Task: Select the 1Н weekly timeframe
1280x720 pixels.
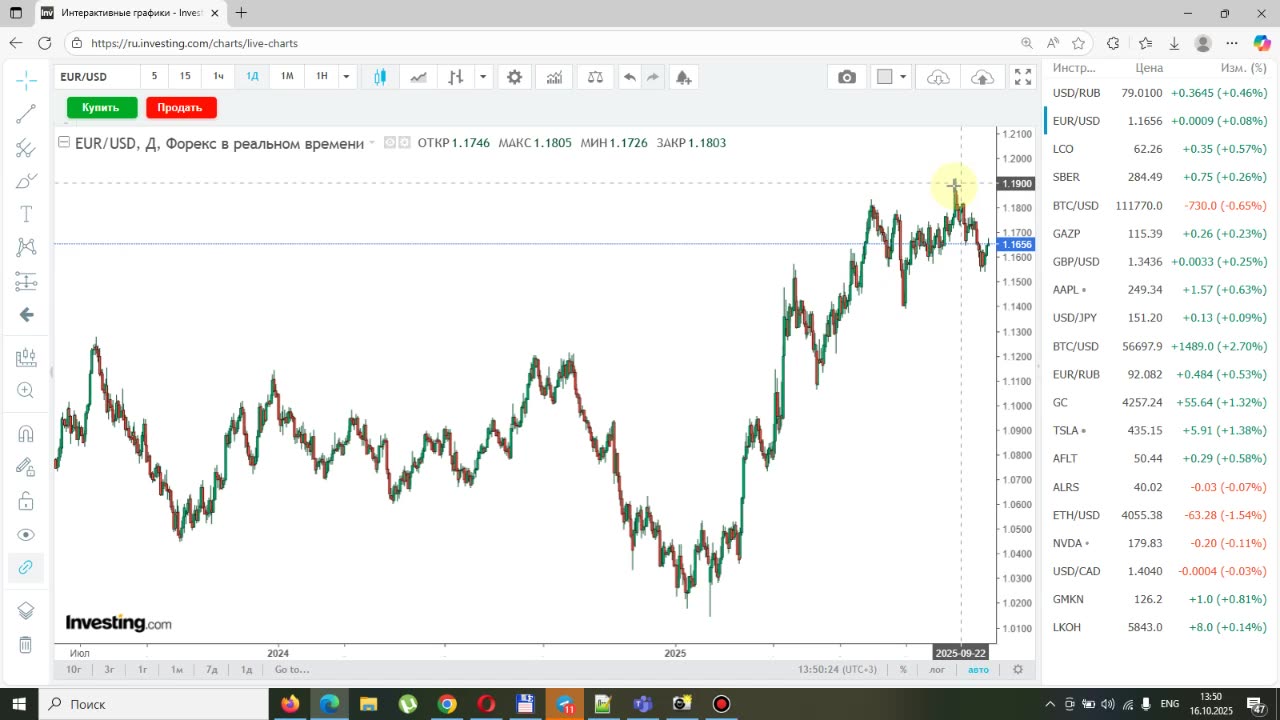Action: pyautogui.click(x=321, y=77)
